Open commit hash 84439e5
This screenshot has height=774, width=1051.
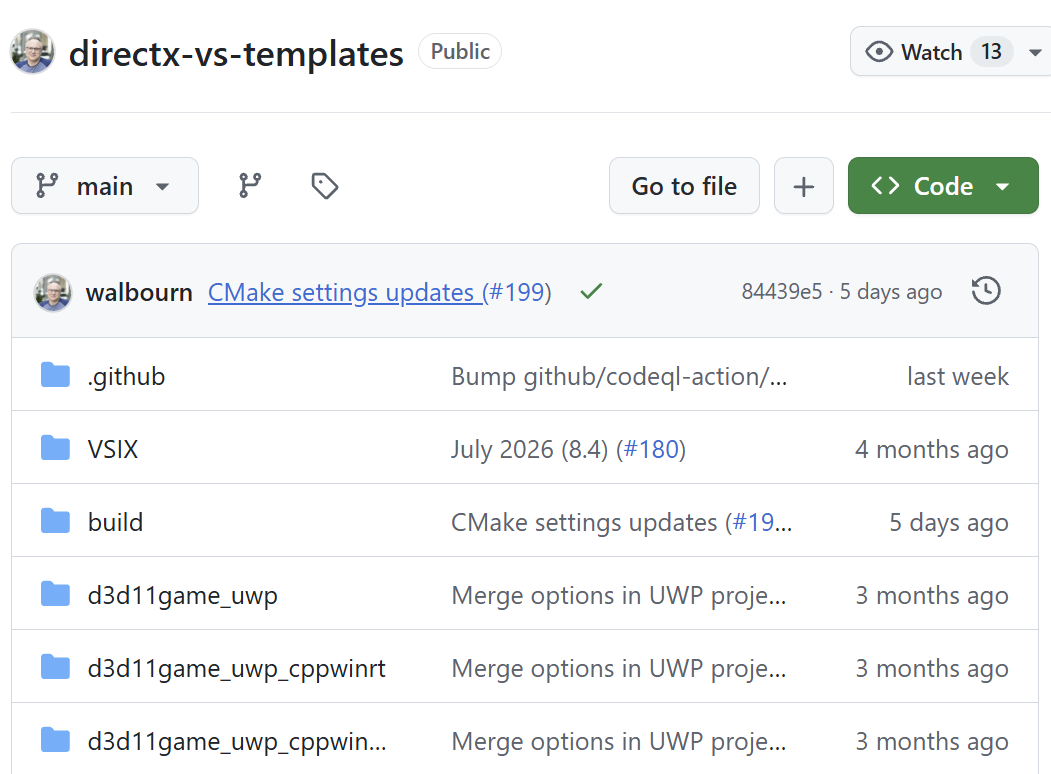click(x=782, y=292)
